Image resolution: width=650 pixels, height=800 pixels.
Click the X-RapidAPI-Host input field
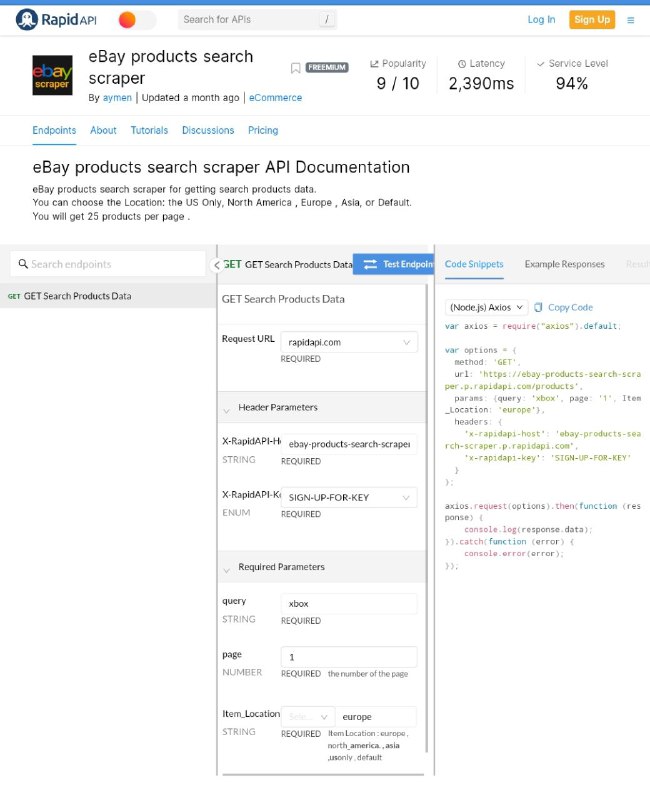click(349, 444)
